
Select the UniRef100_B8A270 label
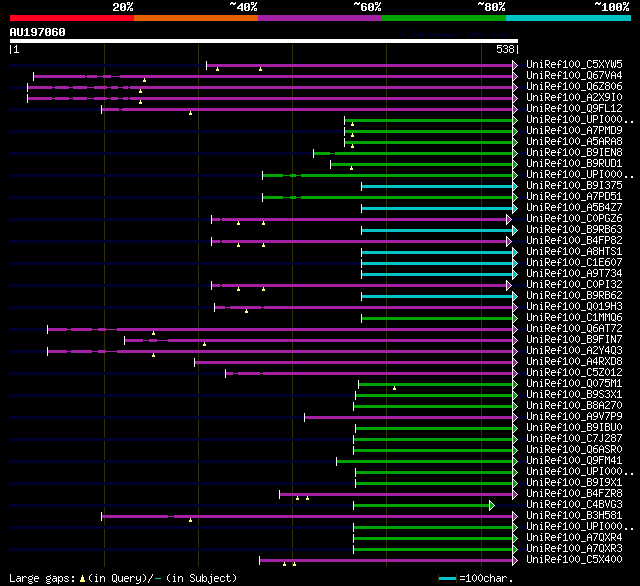coord(574,406)
